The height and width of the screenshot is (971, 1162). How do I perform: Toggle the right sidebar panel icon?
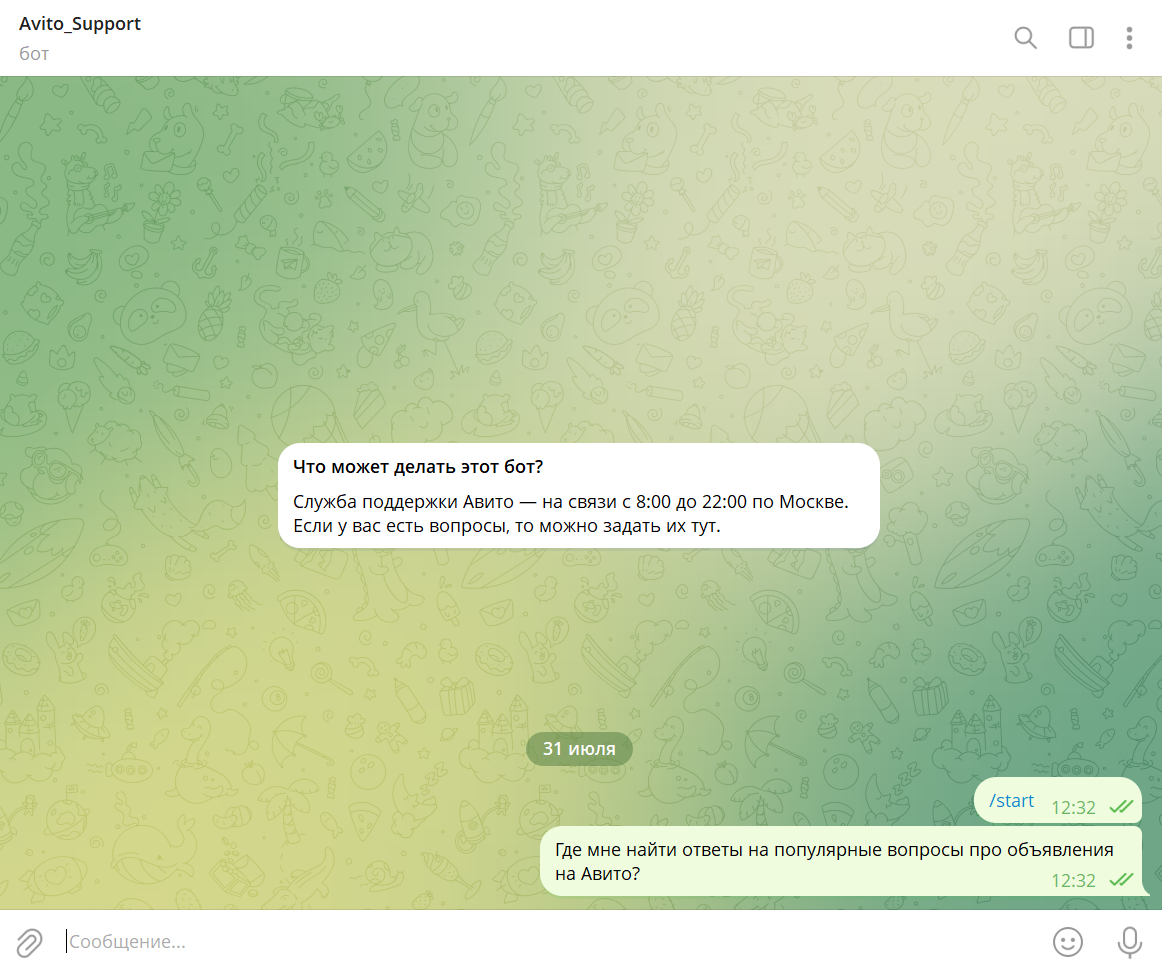[1081, 38]
